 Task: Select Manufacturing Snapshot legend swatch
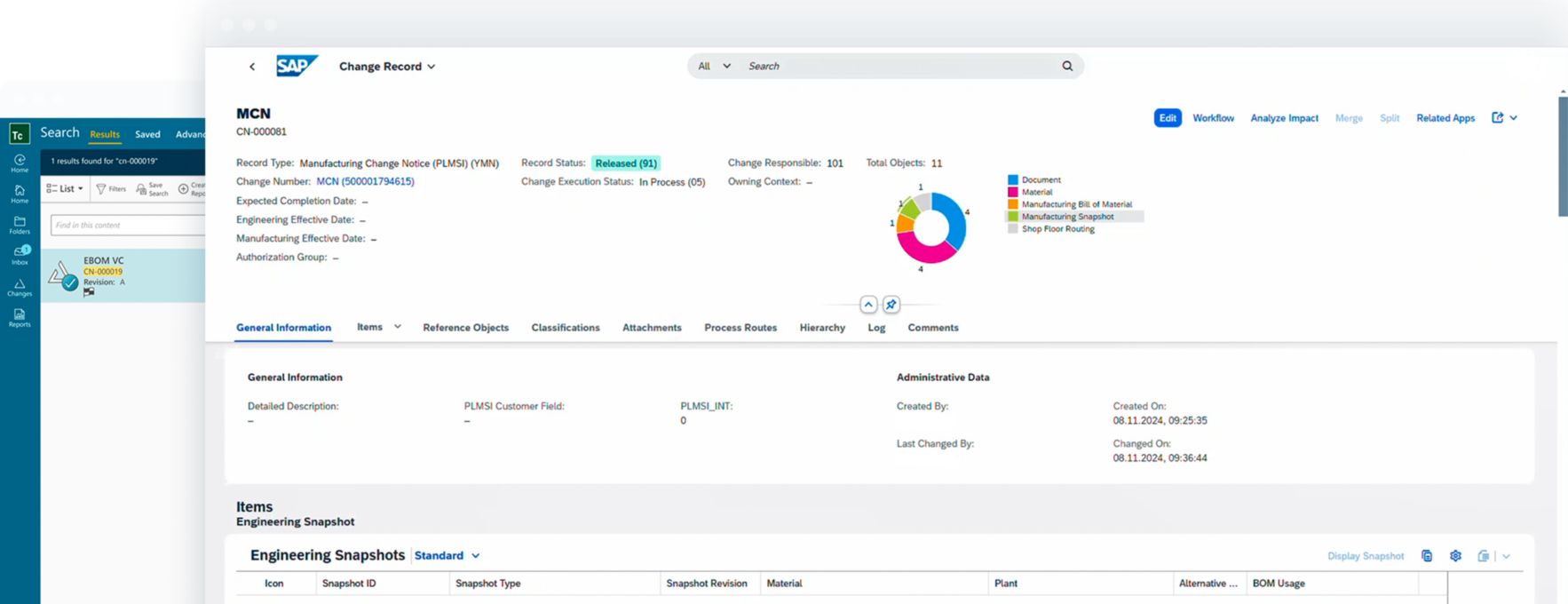[1013, 217]
